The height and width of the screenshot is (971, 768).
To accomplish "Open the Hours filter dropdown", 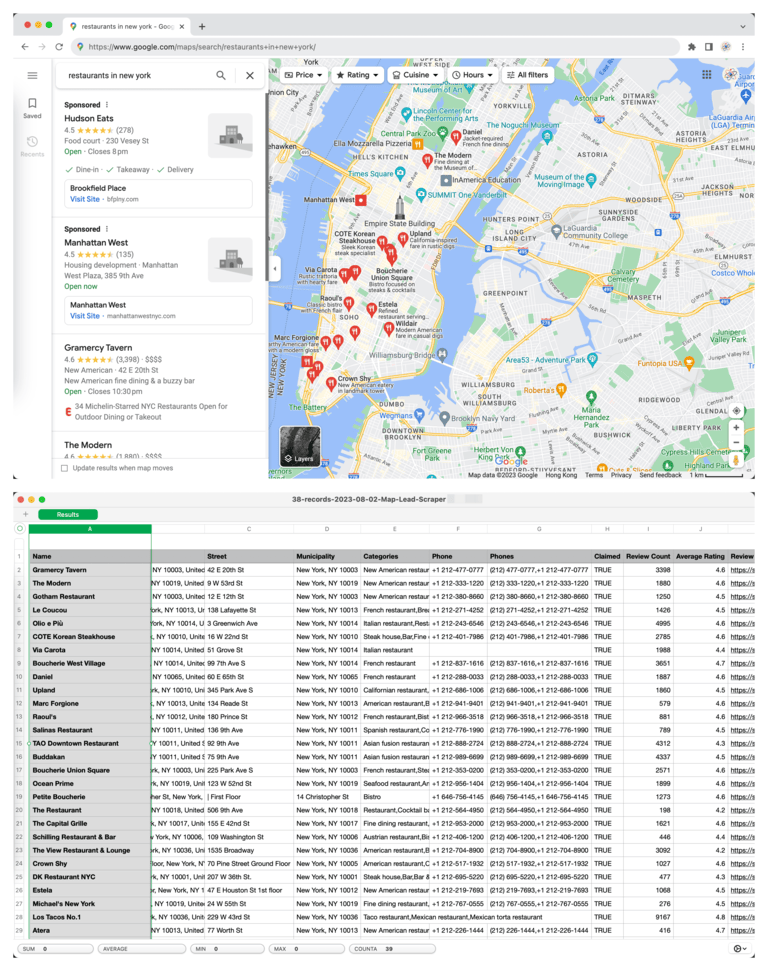I will (473, 75).
